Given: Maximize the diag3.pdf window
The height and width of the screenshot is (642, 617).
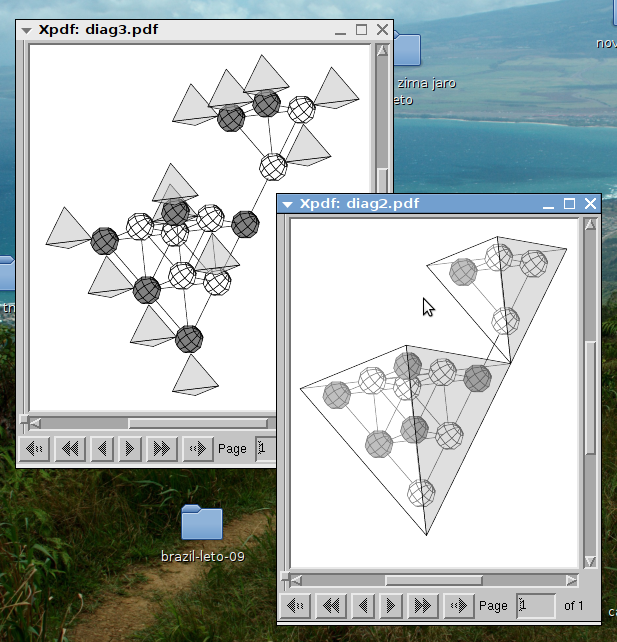Looking at the screenshot, I should click(x=361, y=30).
